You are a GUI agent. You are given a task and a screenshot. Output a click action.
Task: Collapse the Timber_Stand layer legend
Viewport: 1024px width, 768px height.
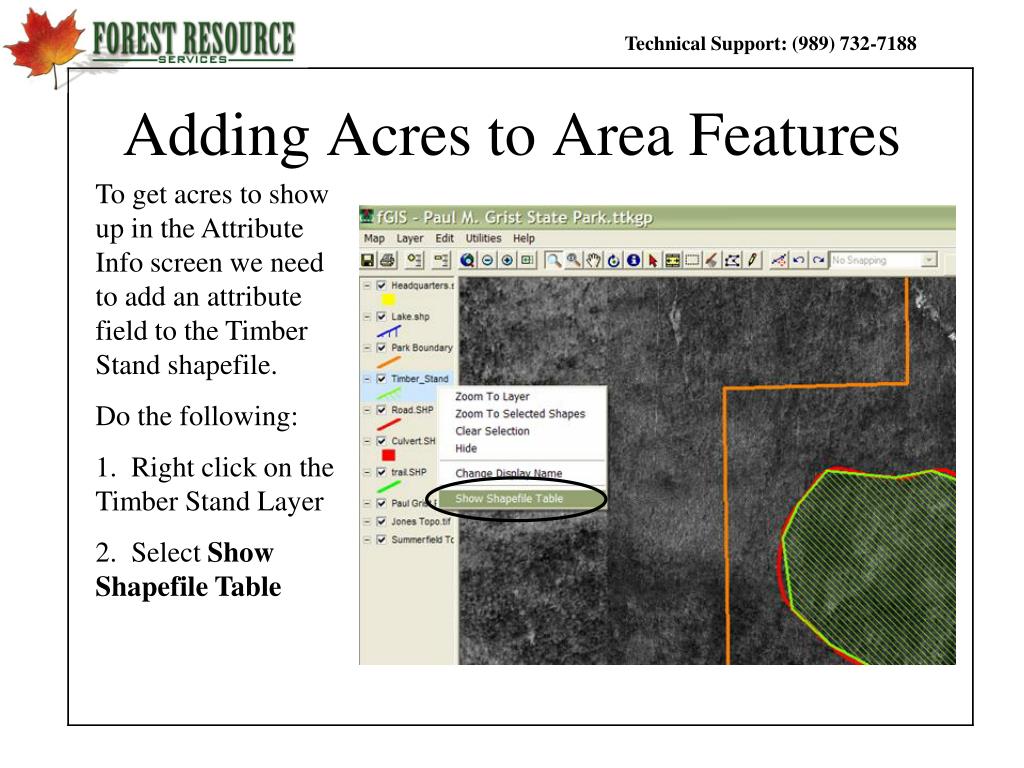click(367, 379)
